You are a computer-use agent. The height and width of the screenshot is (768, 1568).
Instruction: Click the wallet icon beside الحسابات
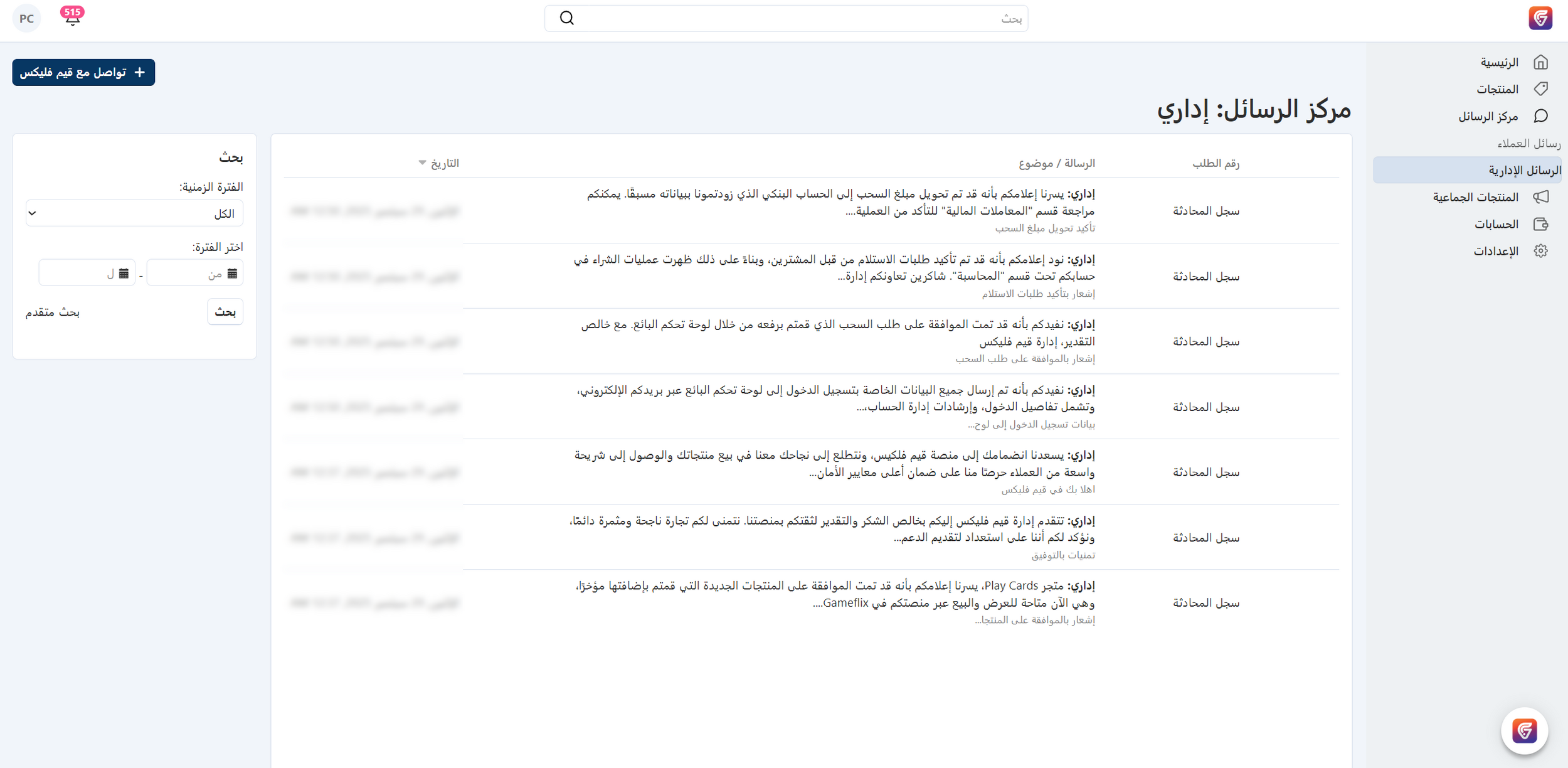click(x=1540, y=224)
